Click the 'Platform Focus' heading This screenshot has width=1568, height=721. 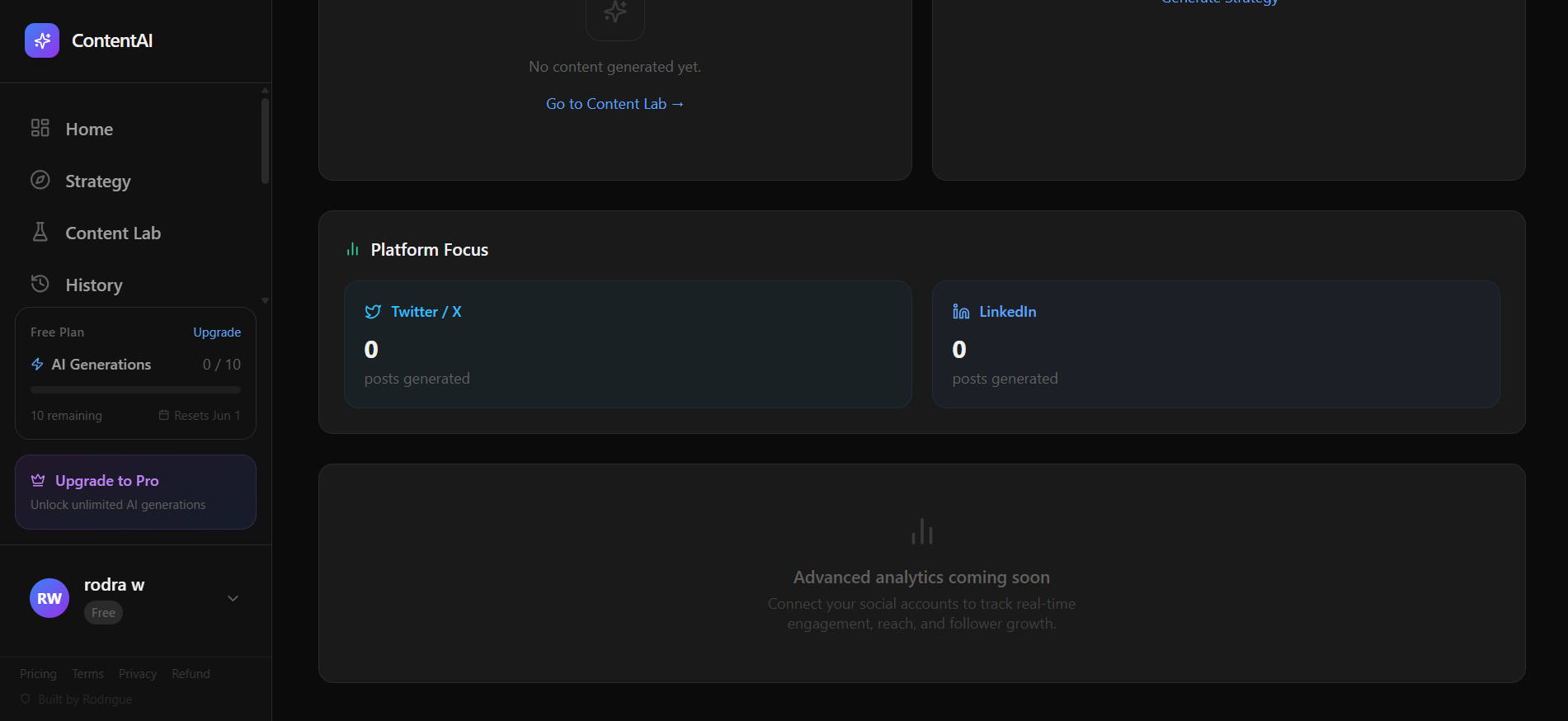pos(430,249)
